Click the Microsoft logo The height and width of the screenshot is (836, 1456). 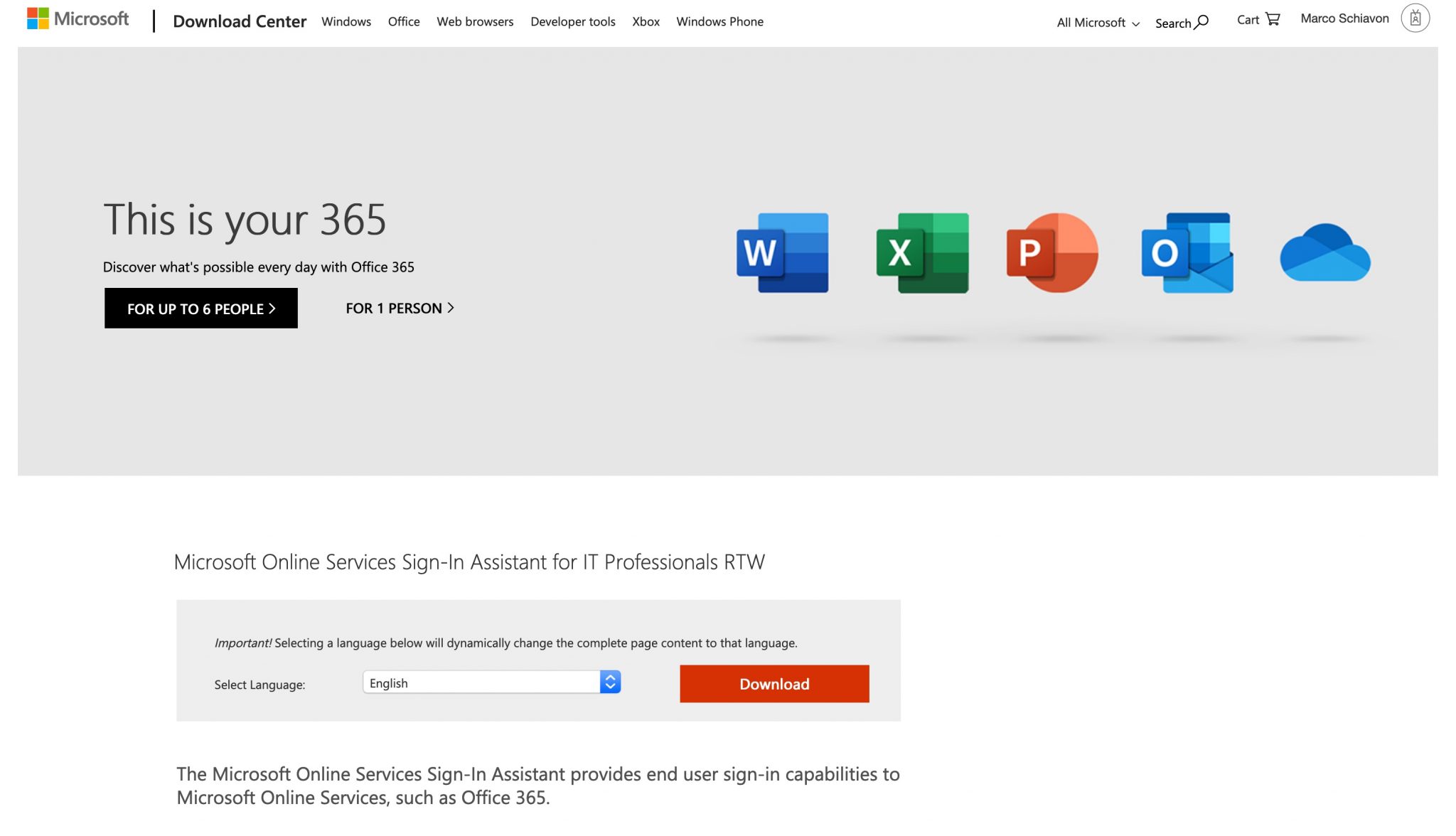(77, 18)
